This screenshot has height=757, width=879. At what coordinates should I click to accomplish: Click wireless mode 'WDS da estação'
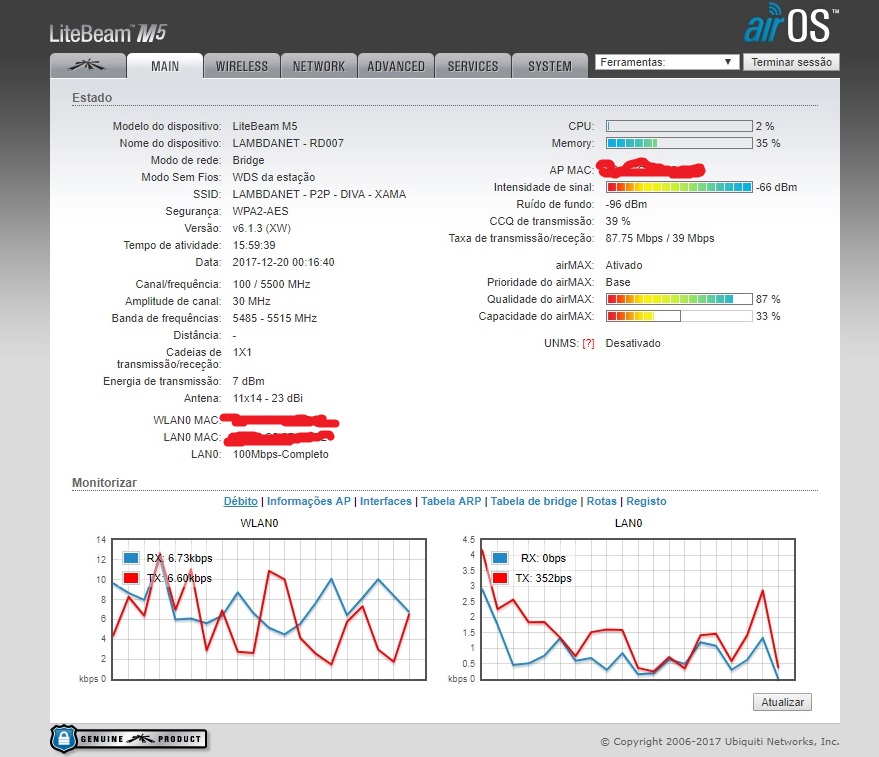click(x=274, y=177)
